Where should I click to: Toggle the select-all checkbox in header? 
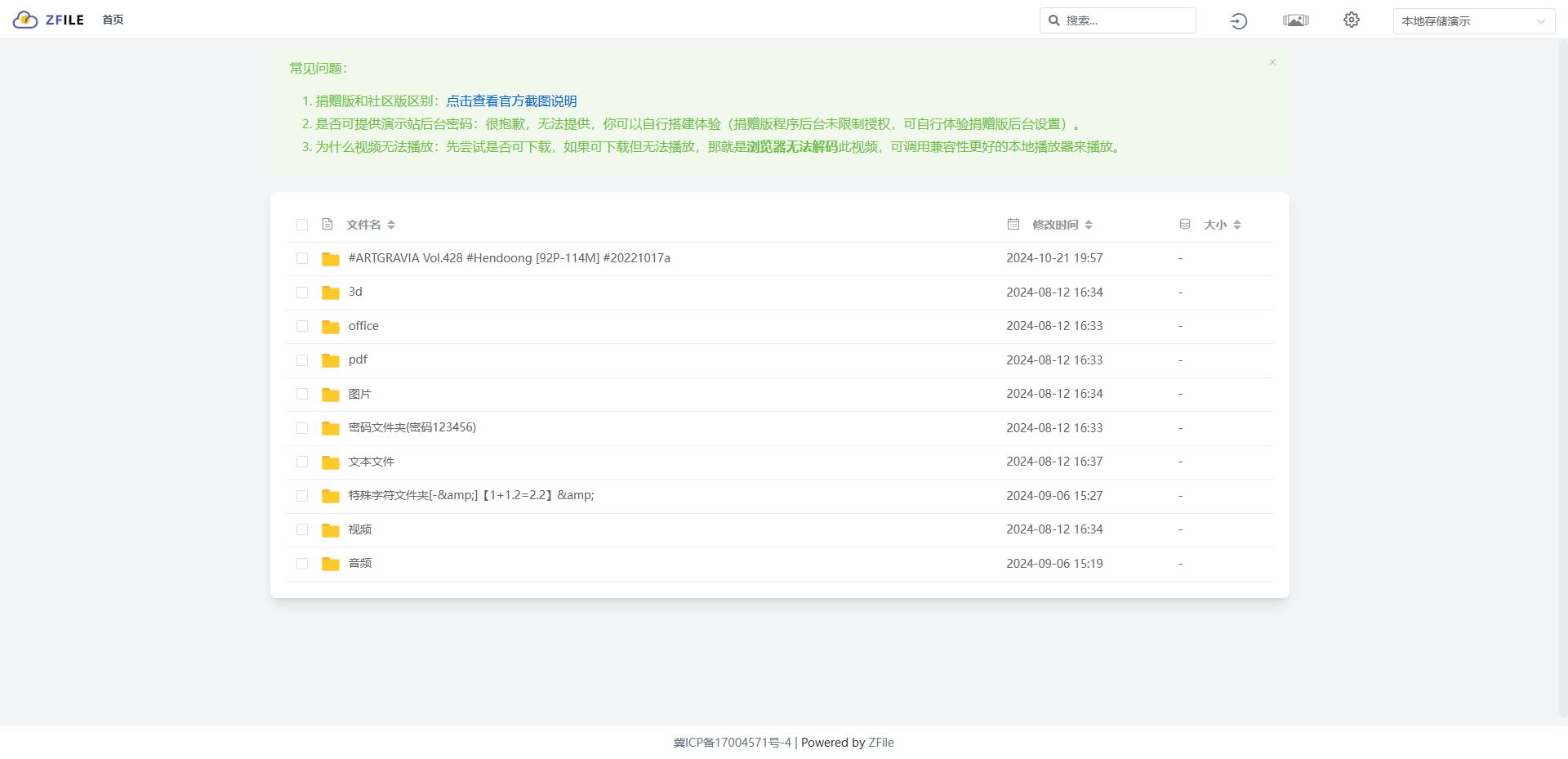coord(302,225)
